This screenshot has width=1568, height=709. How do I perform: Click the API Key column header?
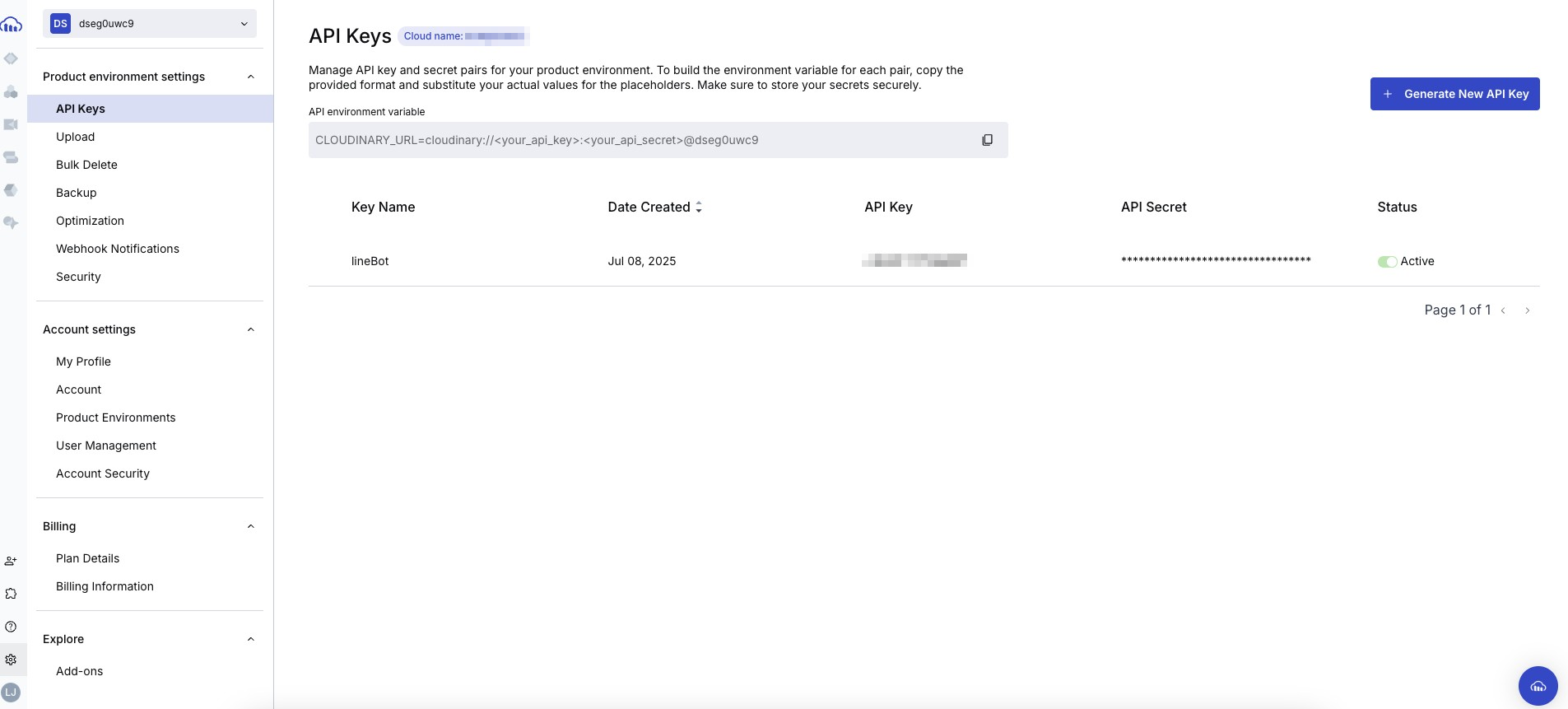888,207
